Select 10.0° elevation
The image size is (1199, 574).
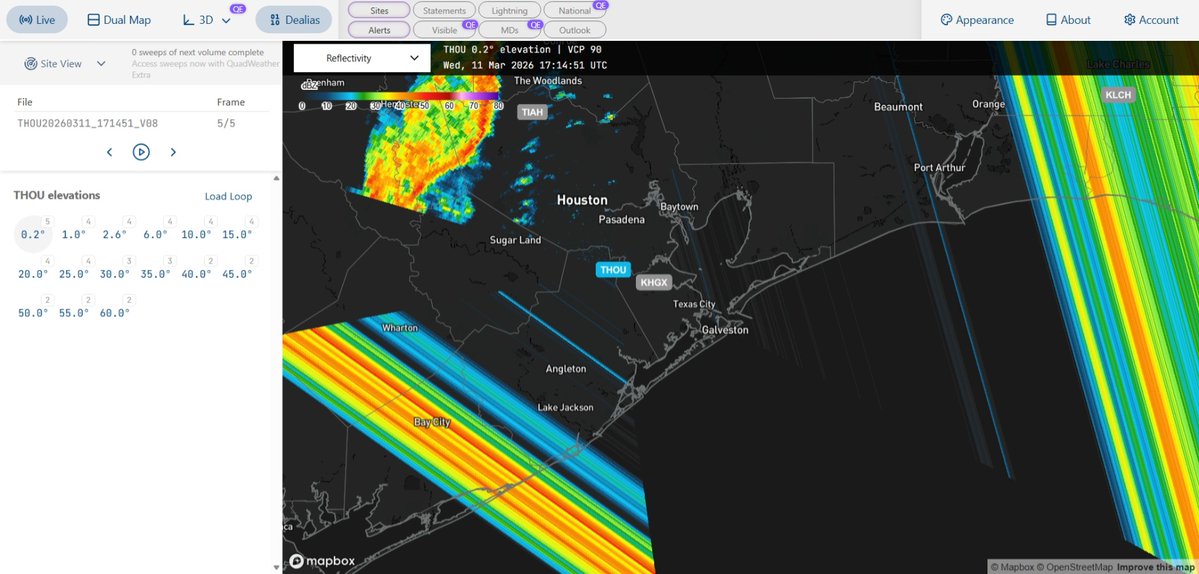pos(197,234)
